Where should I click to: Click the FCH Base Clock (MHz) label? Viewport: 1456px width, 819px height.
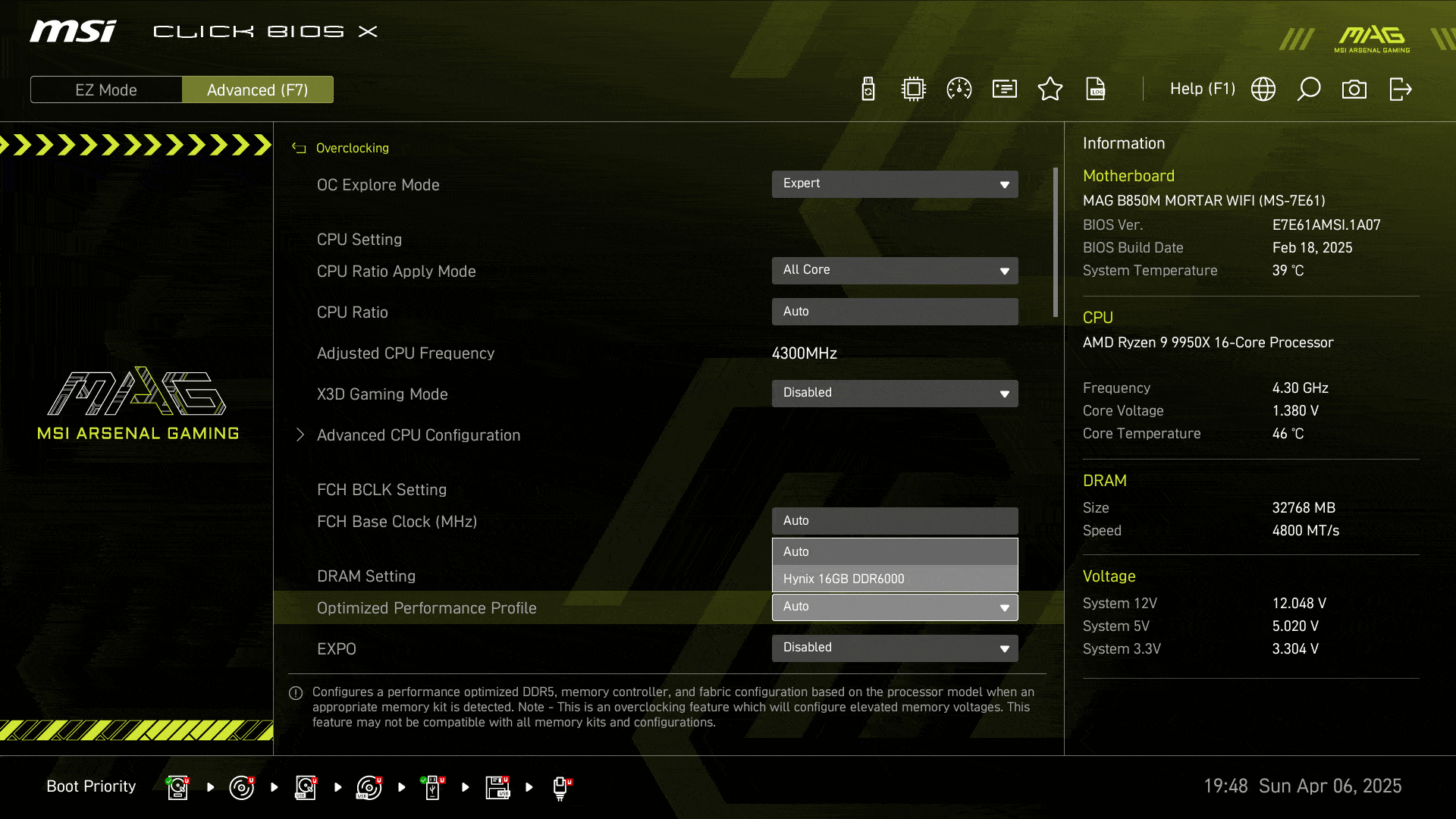[397, 522]
